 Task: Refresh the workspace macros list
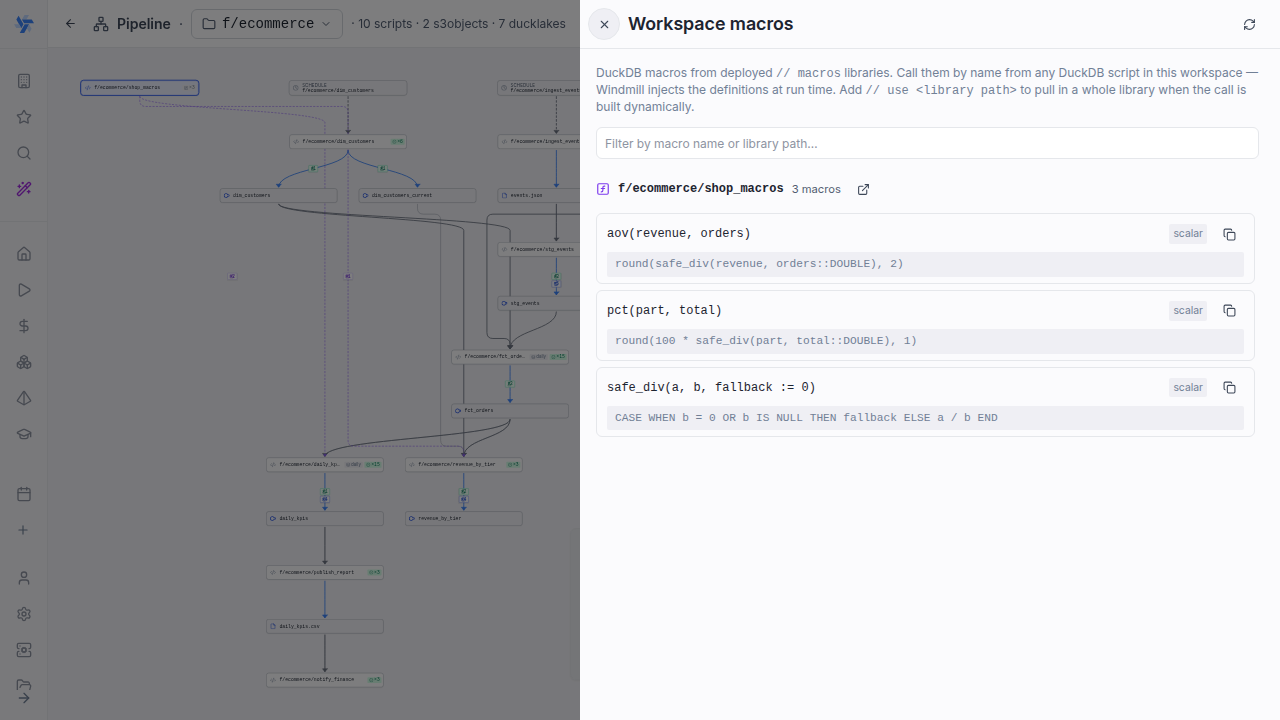(1249, 24)
